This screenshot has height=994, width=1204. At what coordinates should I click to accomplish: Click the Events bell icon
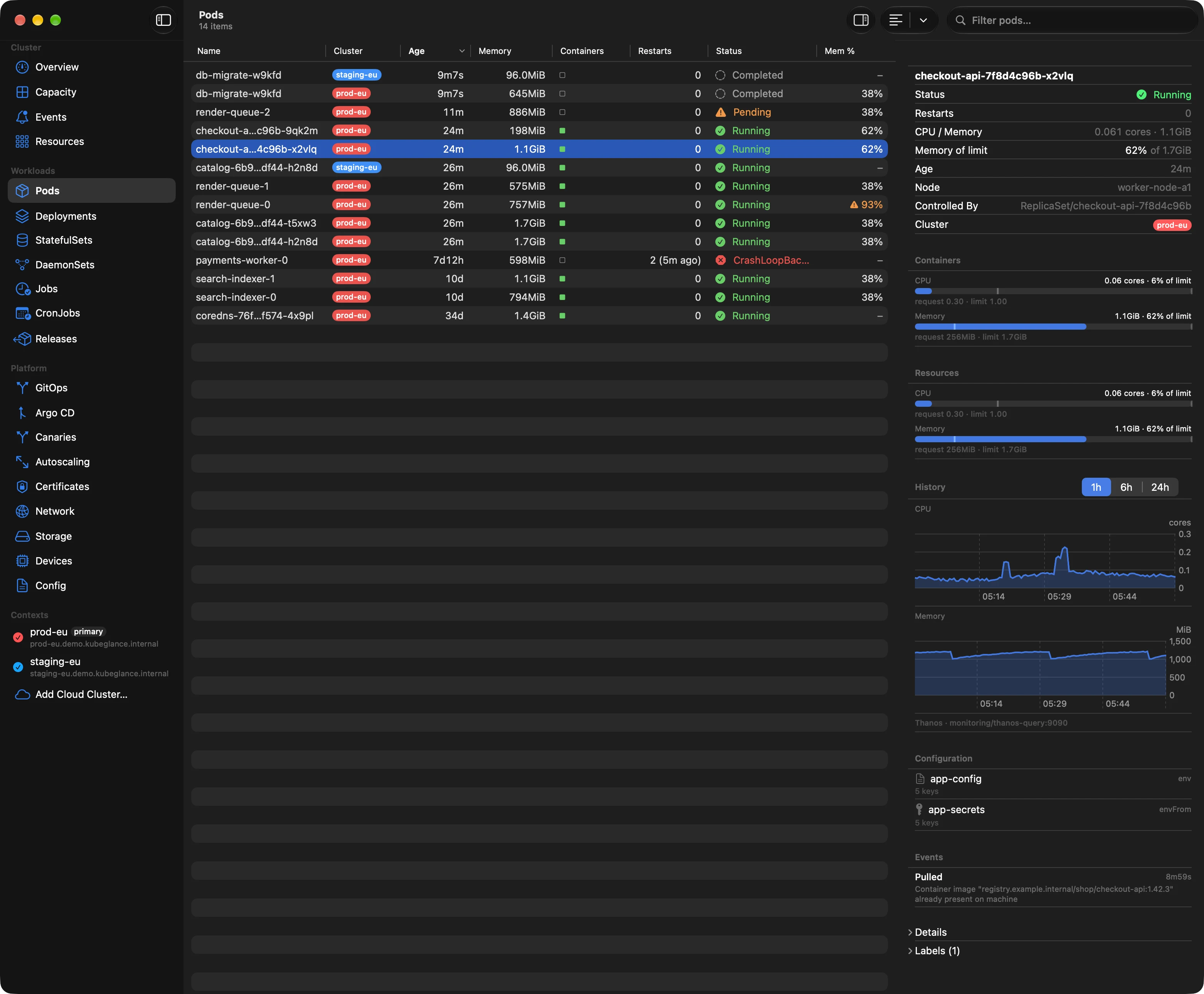point(22,117)
